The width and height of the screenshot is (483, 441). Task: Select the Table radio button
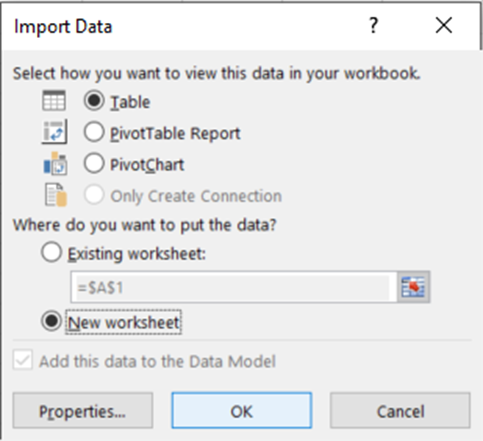coord(94,101)
